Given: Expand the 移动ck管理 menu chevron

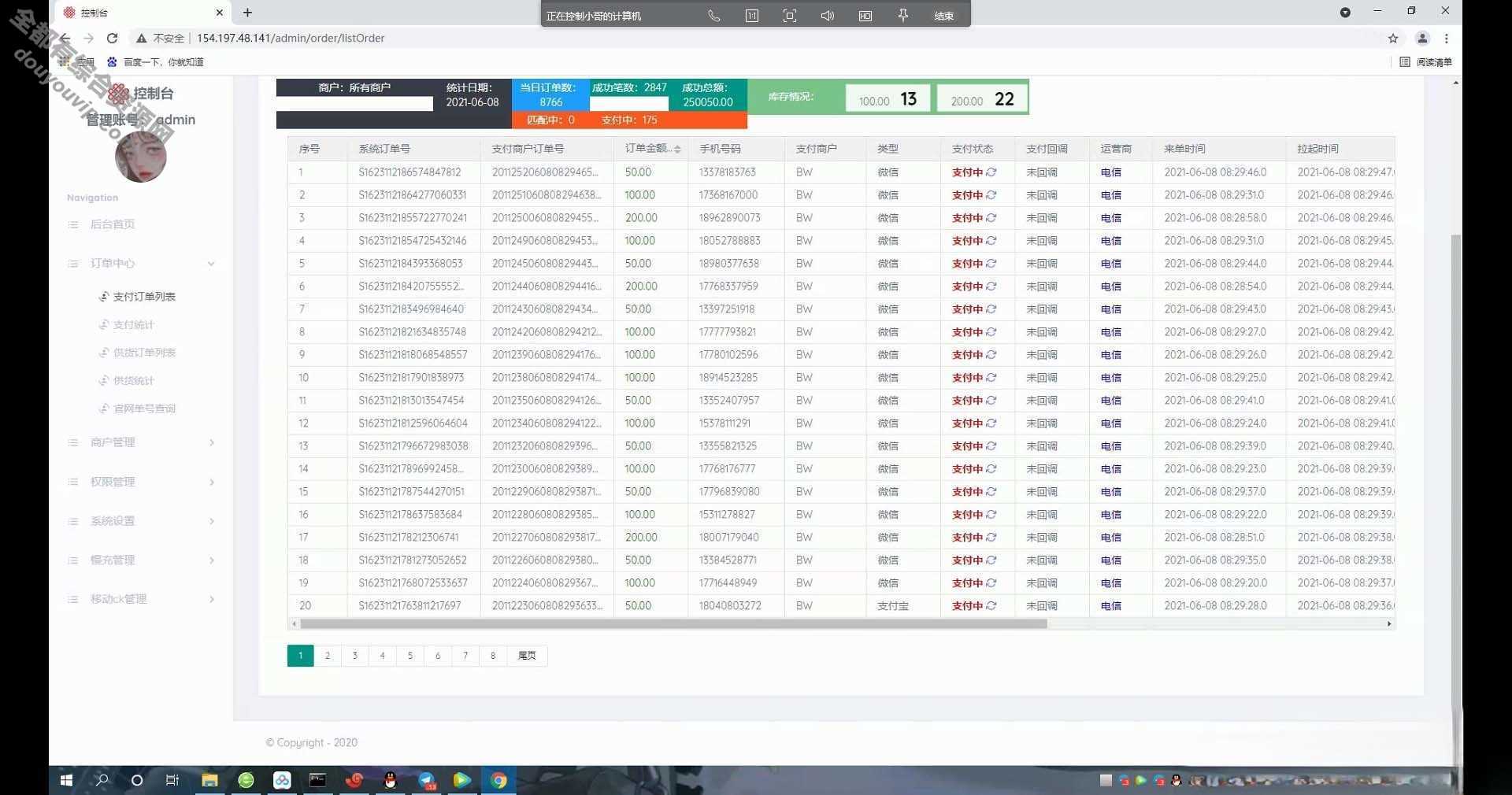Looking at the screenshot, I should [x=211, y=599].
